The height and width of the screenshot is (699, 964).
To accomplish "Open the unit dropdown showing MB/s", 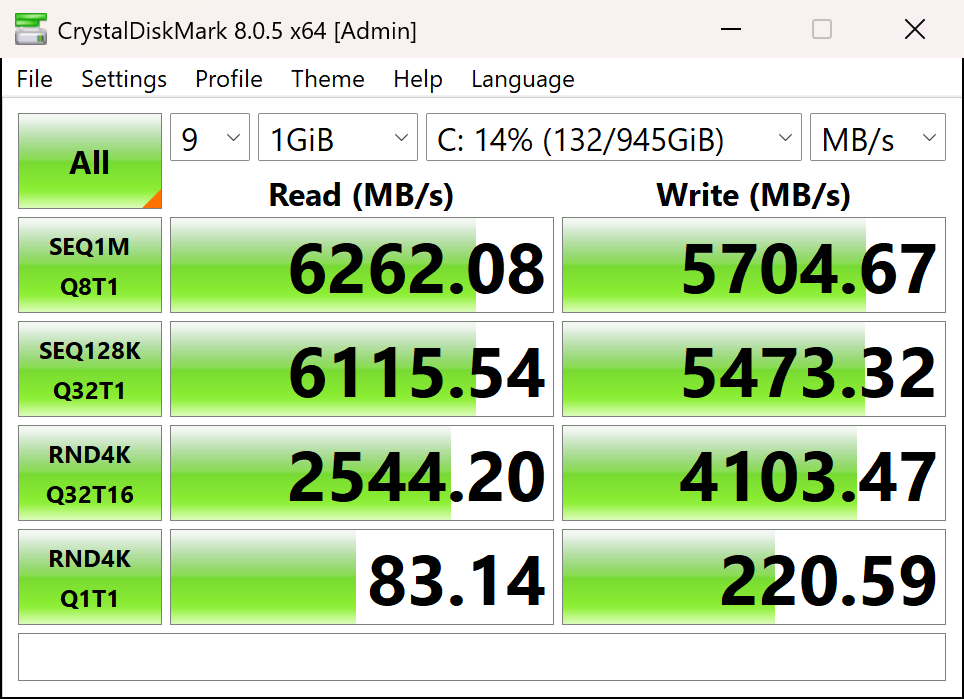I will [878, 137].
